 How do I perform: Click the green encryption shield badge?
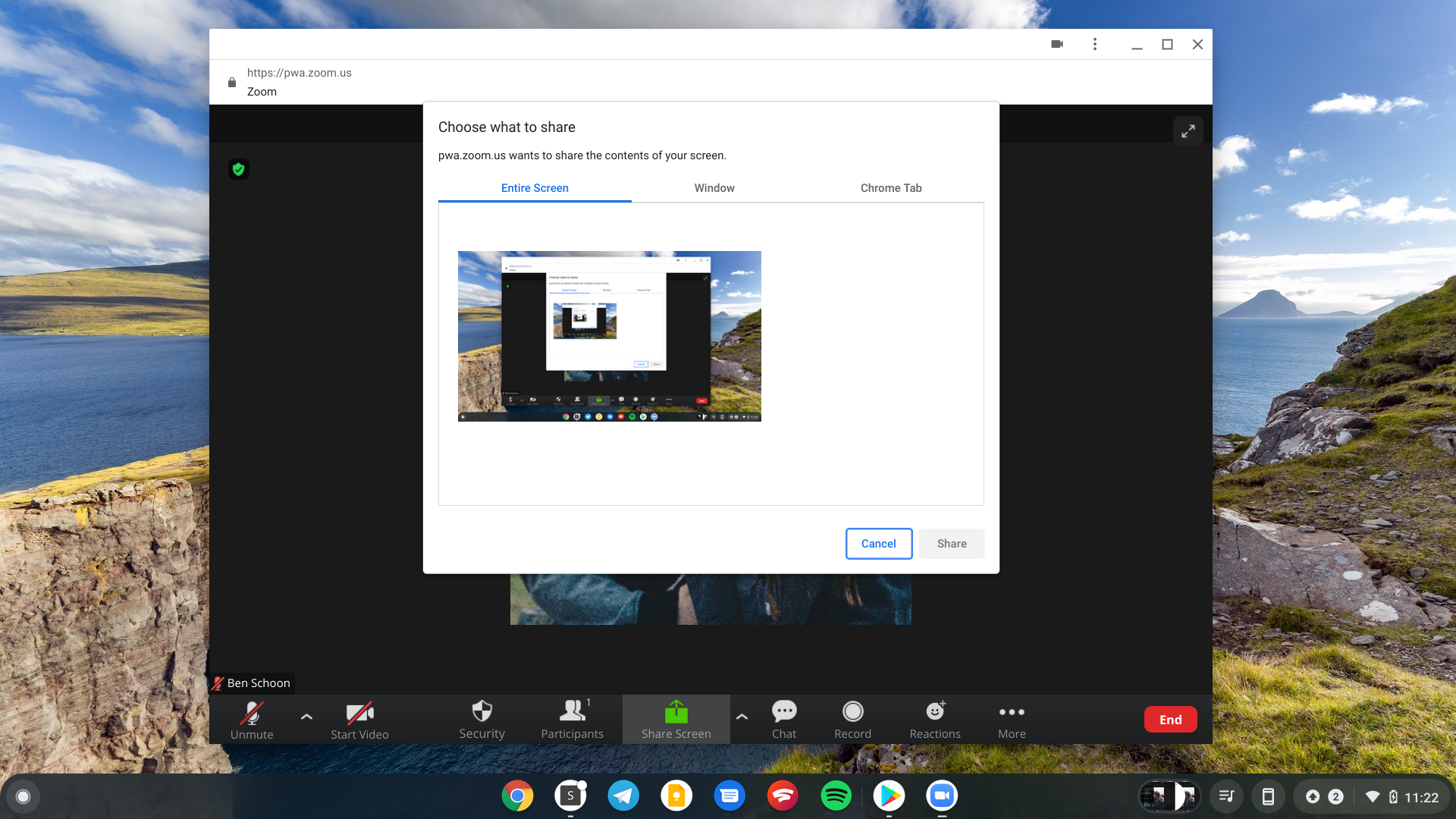click(239, 169)
